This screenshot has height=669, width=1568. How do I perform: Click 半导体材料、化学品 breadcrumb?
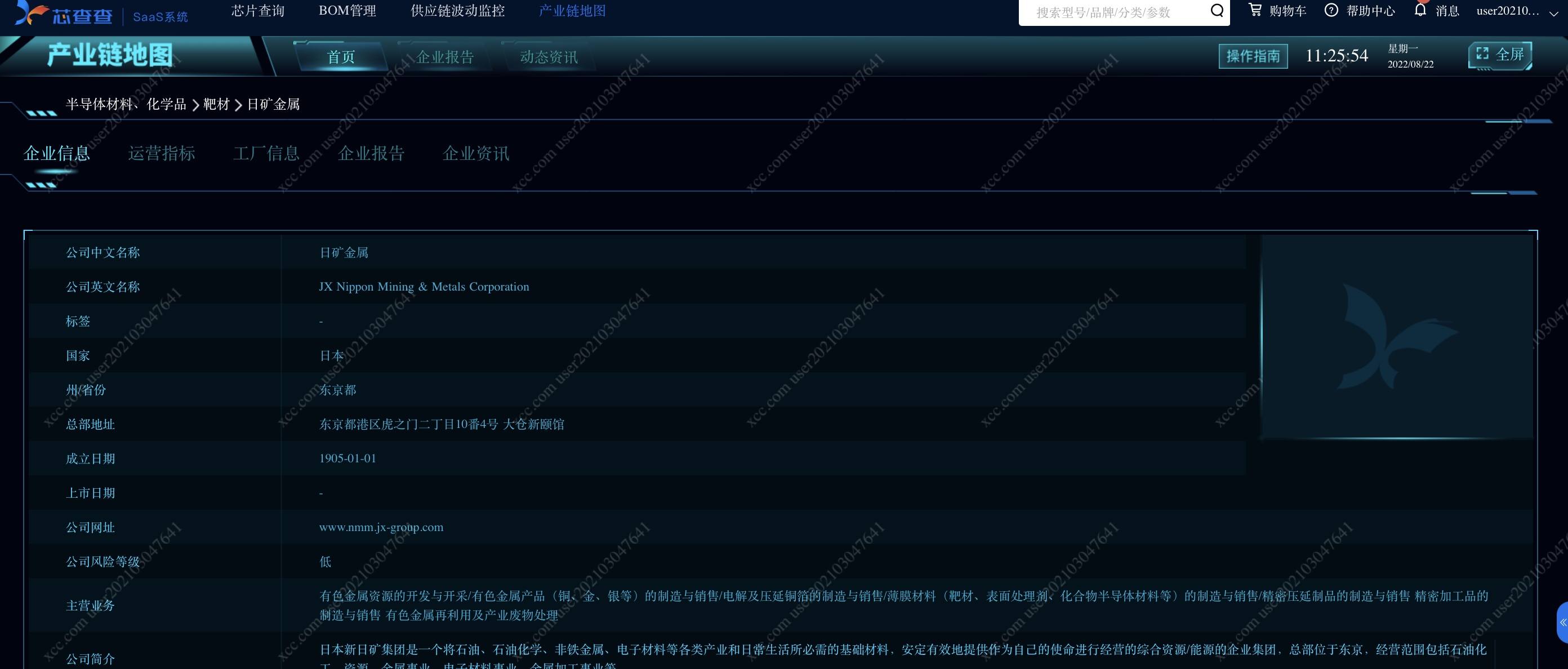(x=126, y=105)
